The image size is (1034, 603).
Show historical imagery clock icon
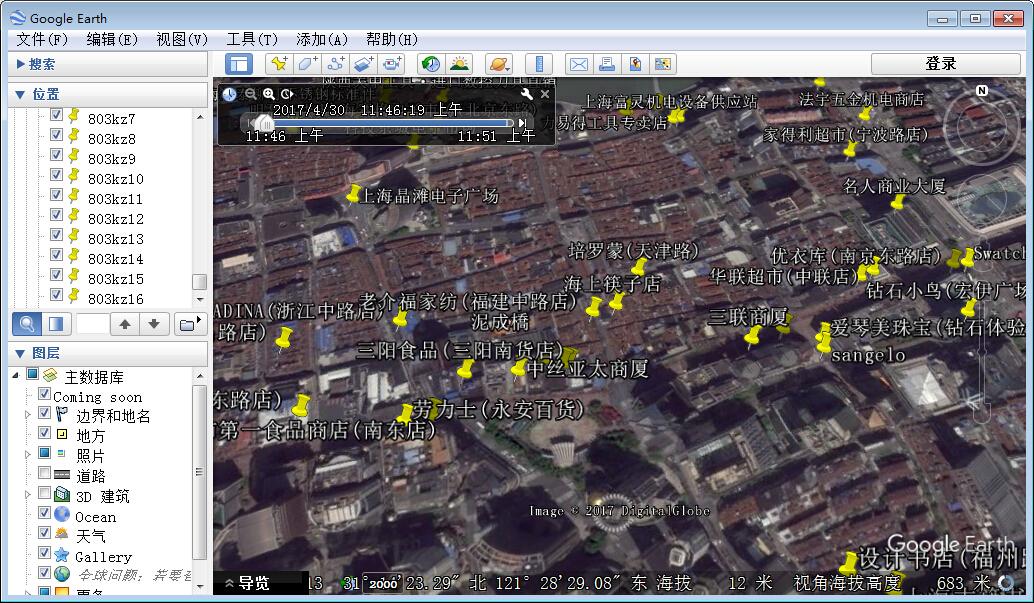431,64
